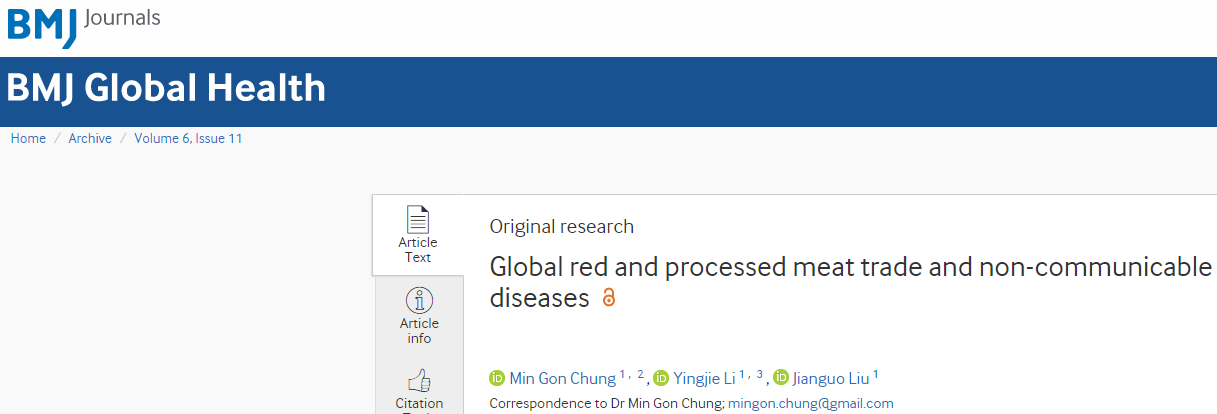Click the BMJ Journals logo
Screen dimensions: 1217x414
(x=84, y=24)
